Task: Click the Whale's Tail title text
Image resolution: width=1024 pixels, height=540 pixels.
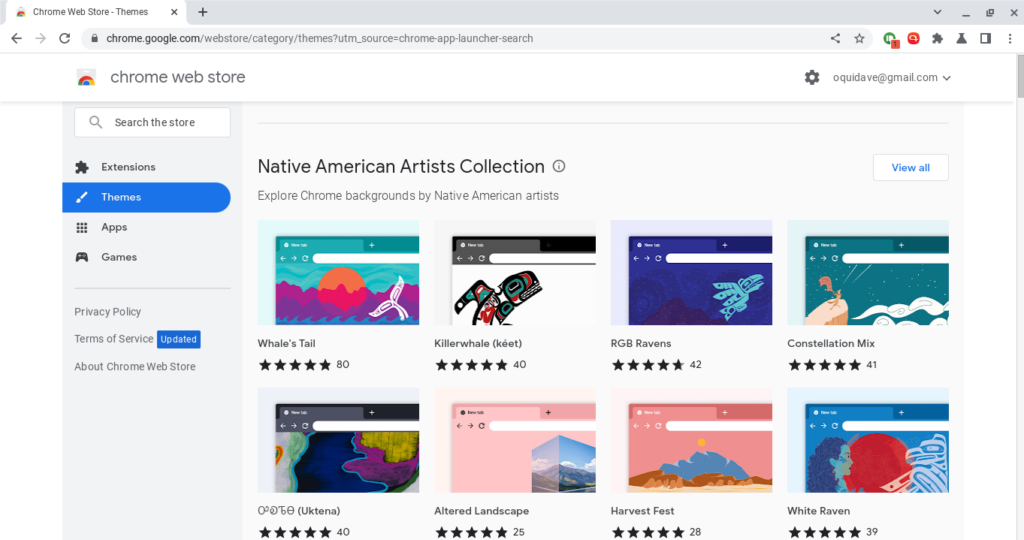Action: (286, 343)
